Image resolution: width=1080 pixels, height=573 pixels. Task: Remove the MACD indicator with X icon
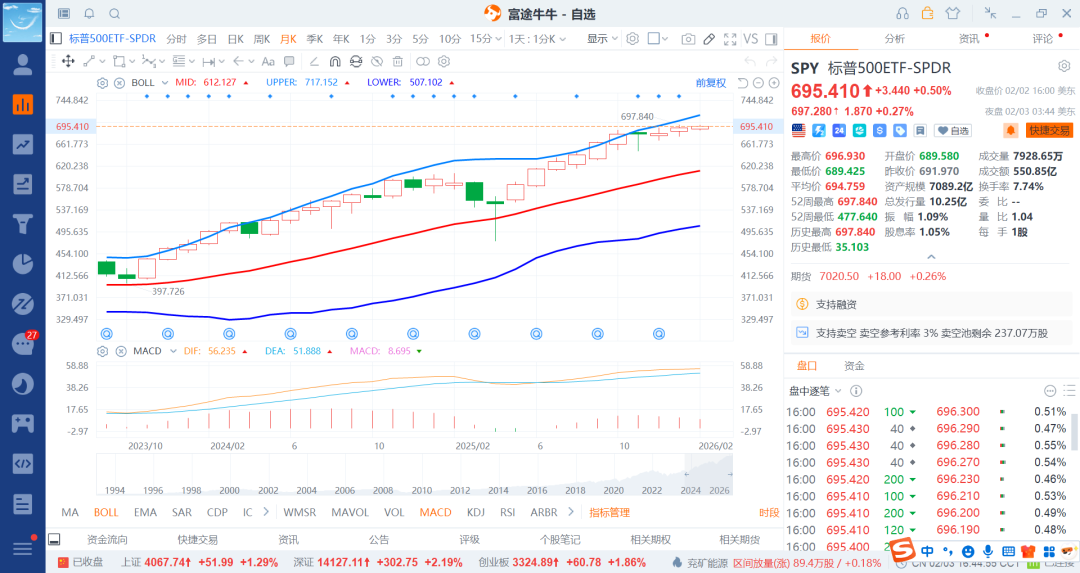pos(121,351)
